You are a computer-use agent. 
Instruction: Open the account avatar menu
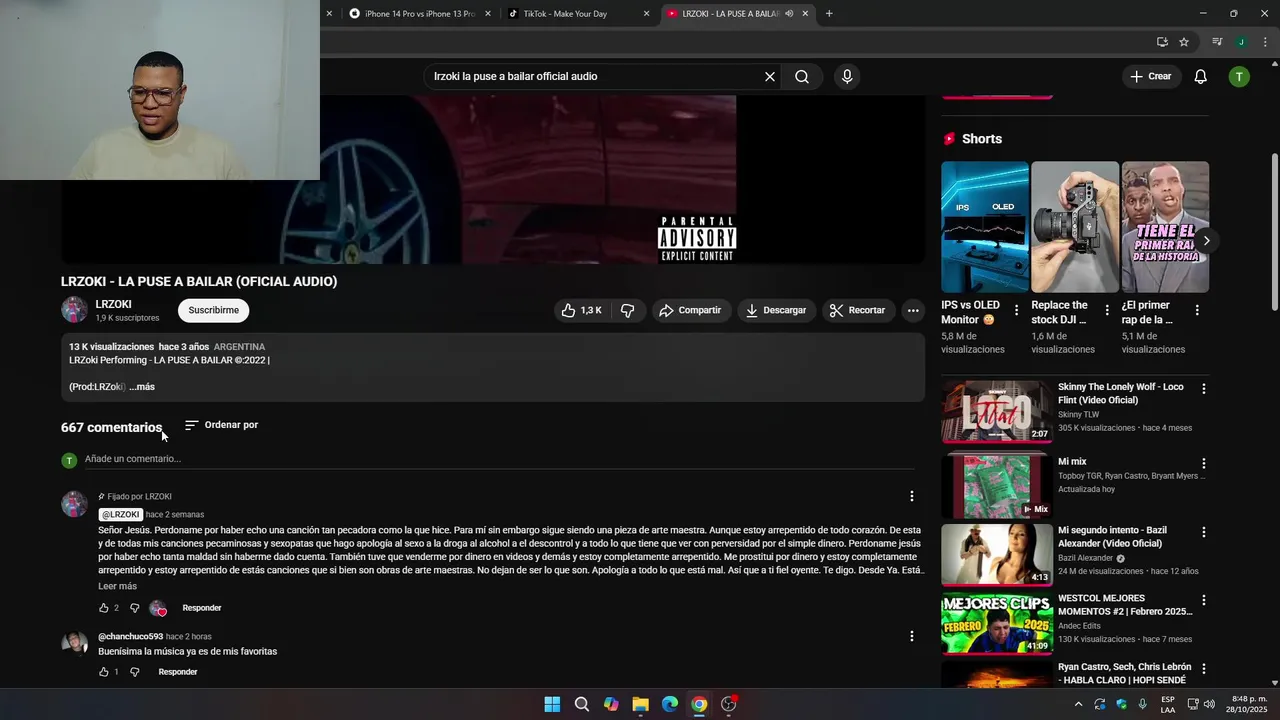[x=1239, y=77]
